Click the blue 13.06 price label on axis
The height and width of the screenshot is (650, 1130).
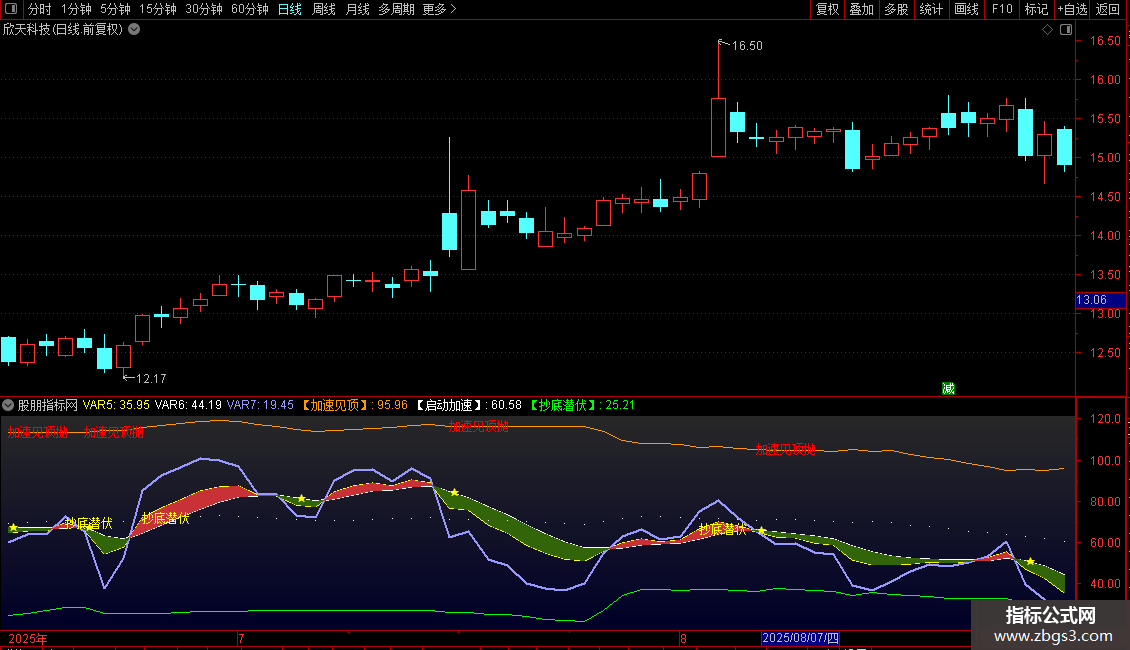1091,300
